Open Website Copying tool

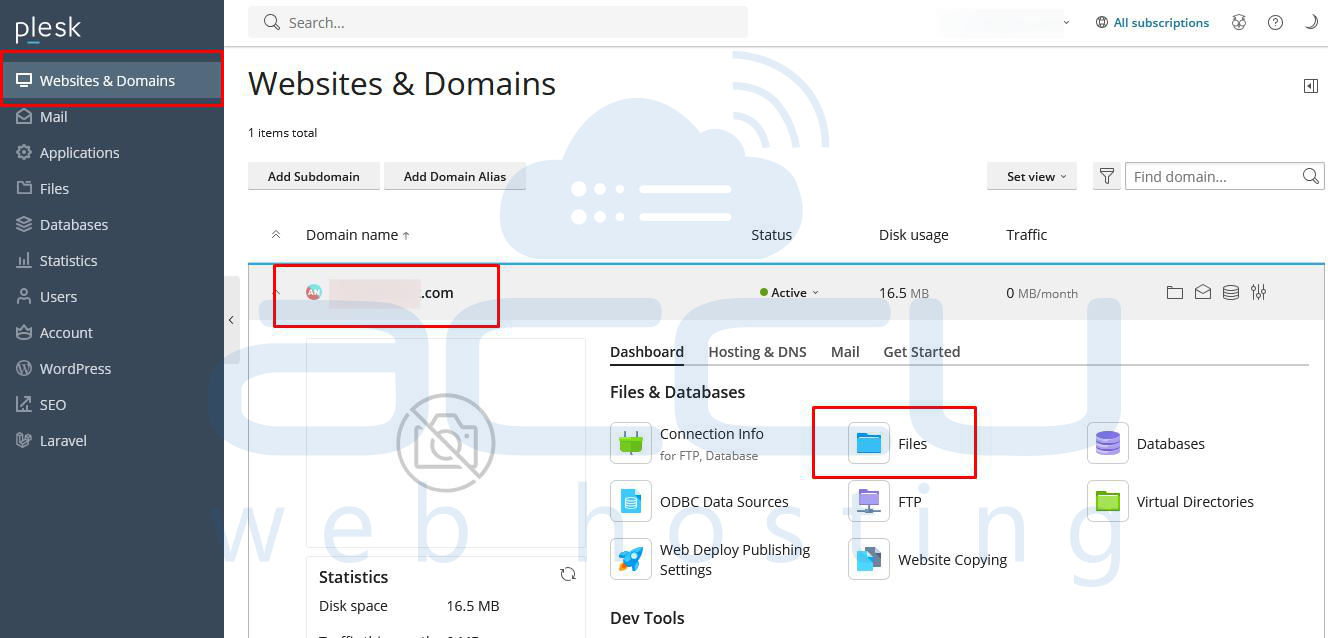(x=869, y=559)
